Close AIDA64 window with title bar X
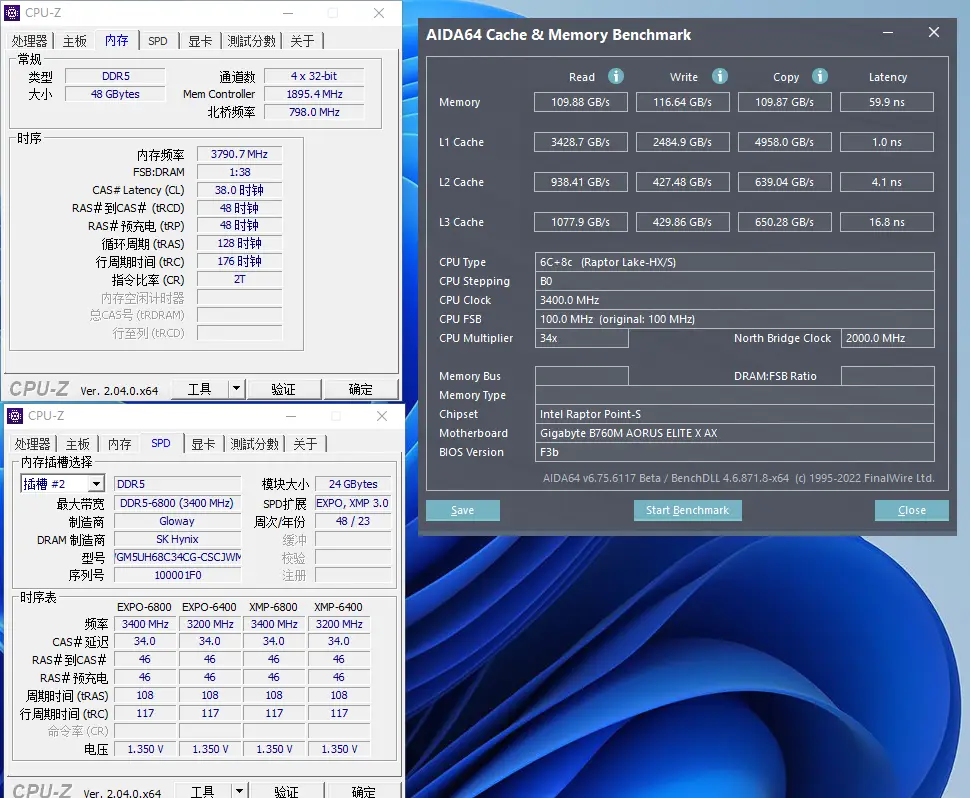This screenshot has height=798, width=970. pyautogui.click(x=934, y=32)
